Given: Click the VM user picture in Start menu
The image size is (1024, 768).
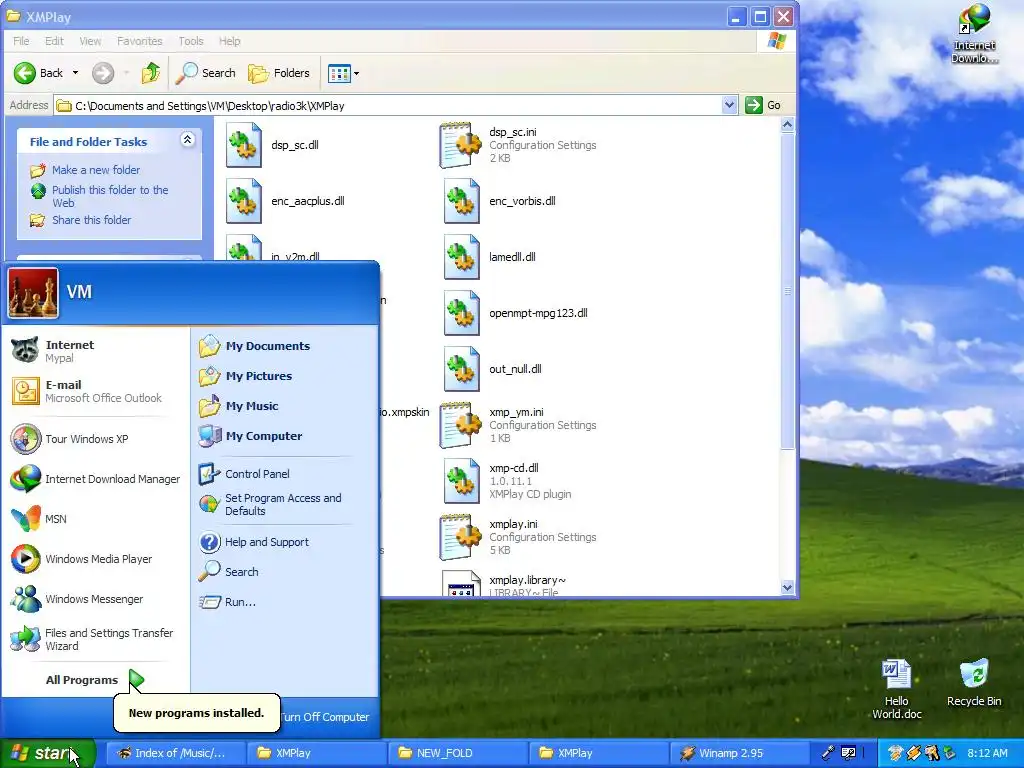Looking at the screenshot, I should pyautogui.click(x=33, y=293).
